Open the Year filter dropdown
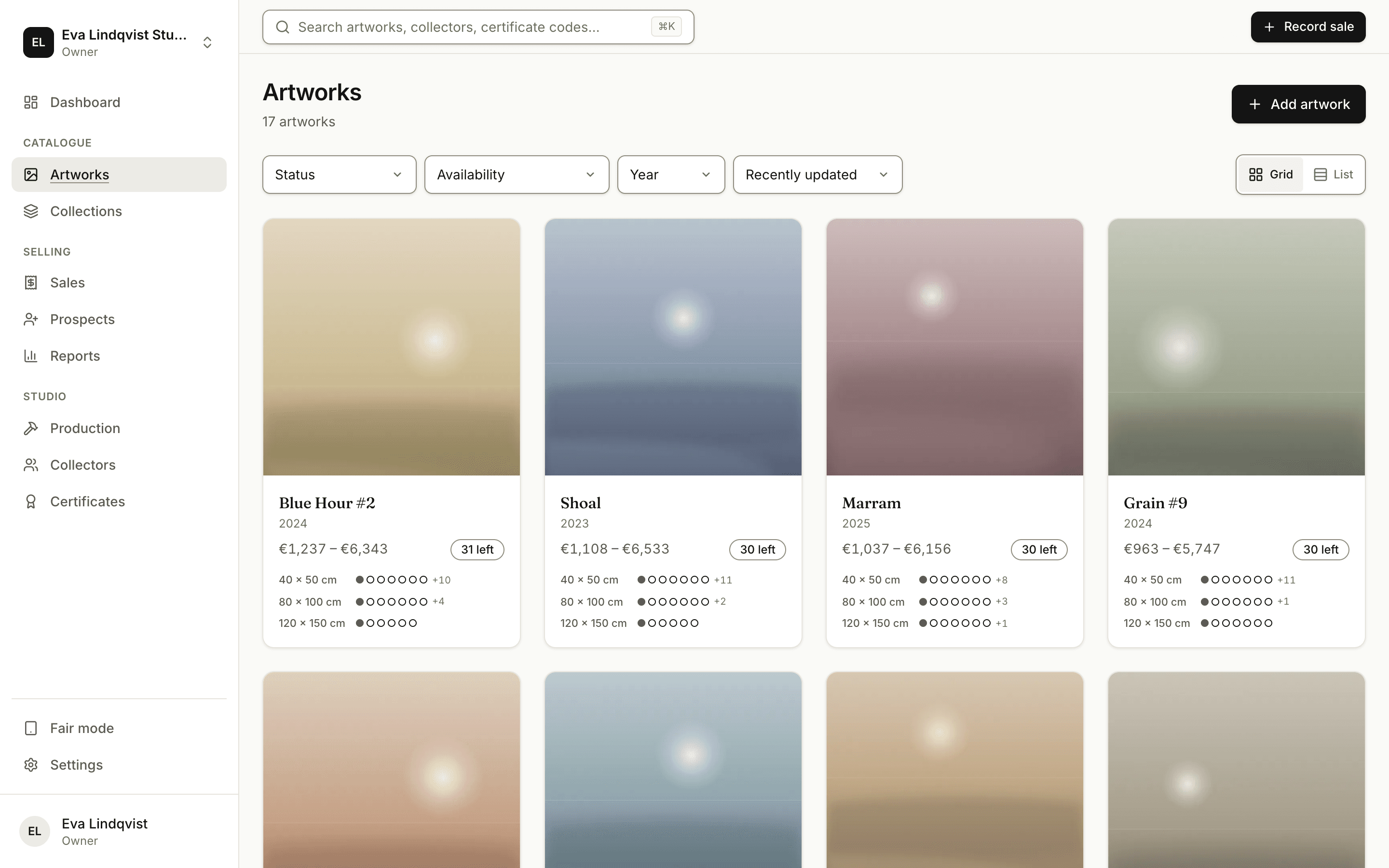 pyautogui.click(x=671, y=175)
